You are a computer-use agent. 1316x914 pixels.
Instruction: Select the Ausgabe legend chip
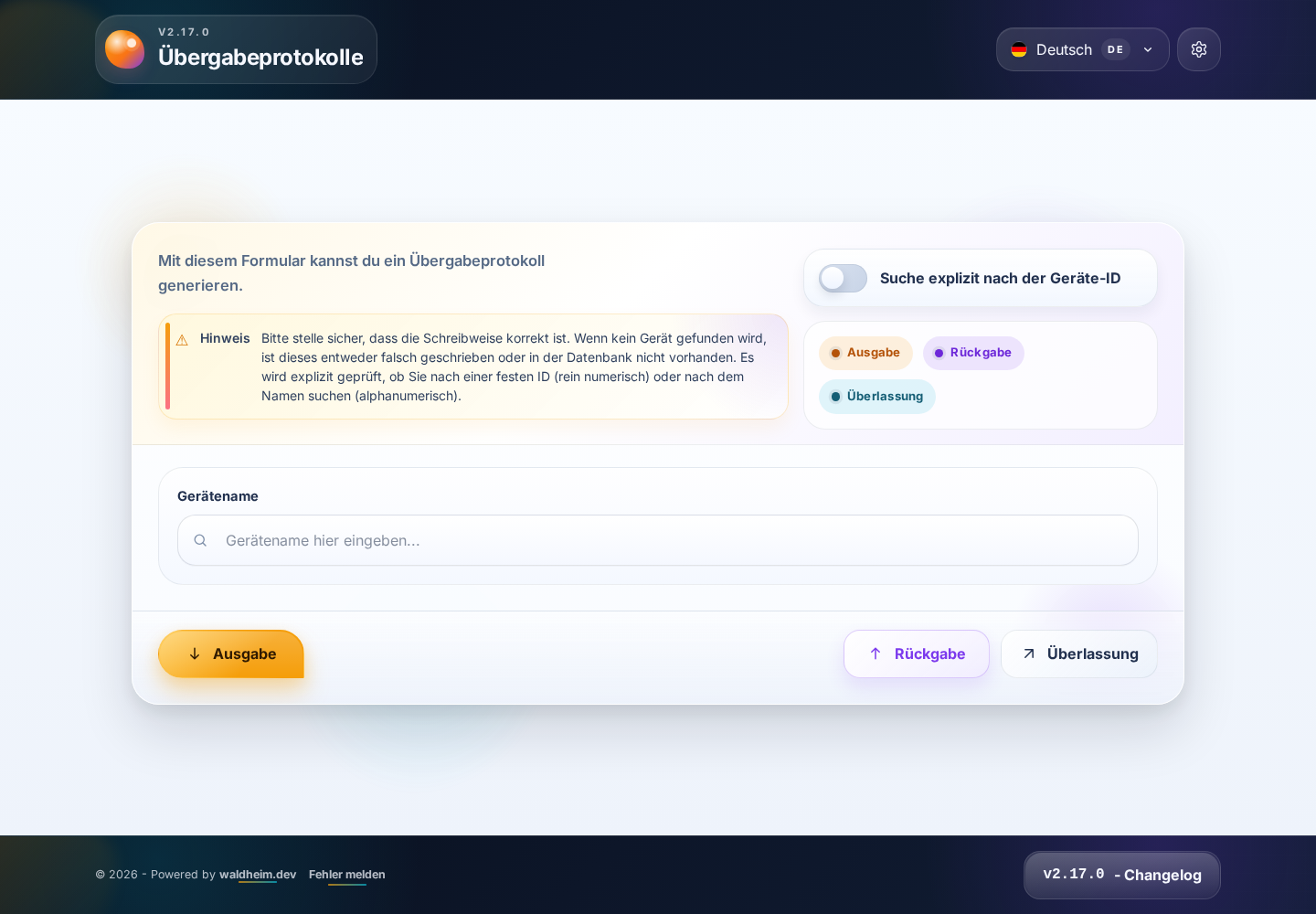click(865, 353)
